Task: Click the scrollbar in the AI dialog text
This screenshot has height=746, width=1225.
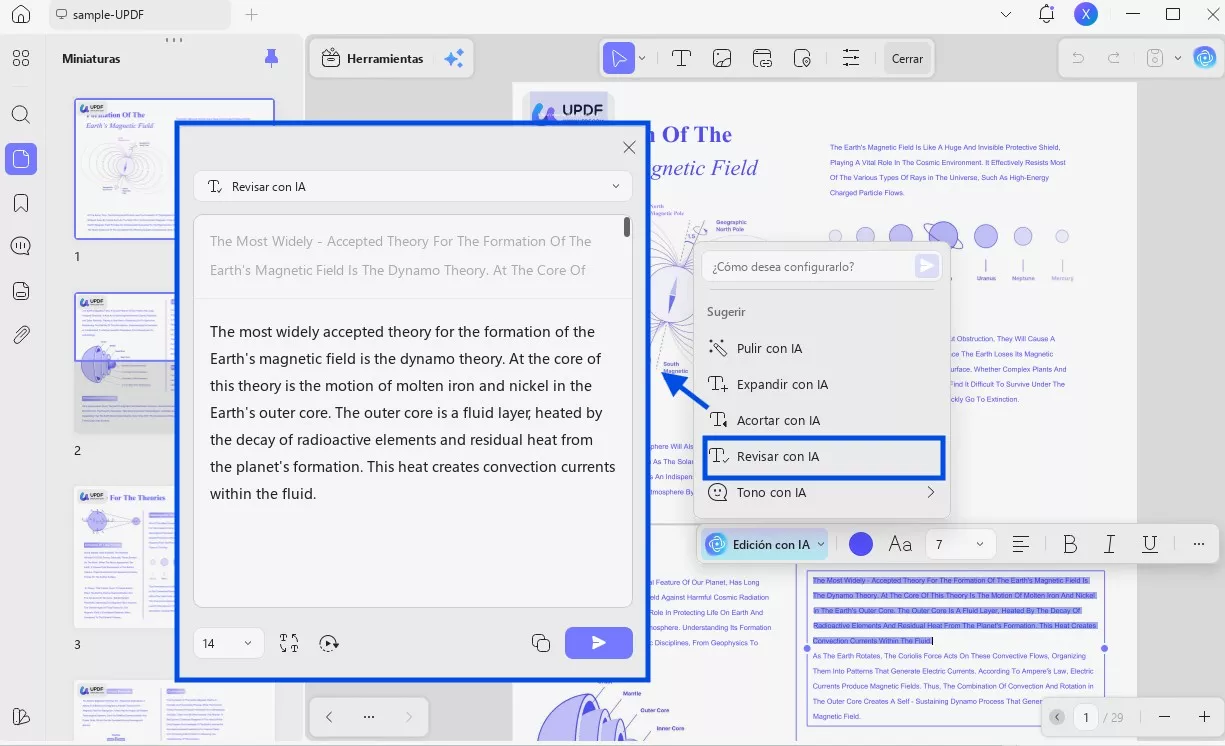Action: point(627,227)
